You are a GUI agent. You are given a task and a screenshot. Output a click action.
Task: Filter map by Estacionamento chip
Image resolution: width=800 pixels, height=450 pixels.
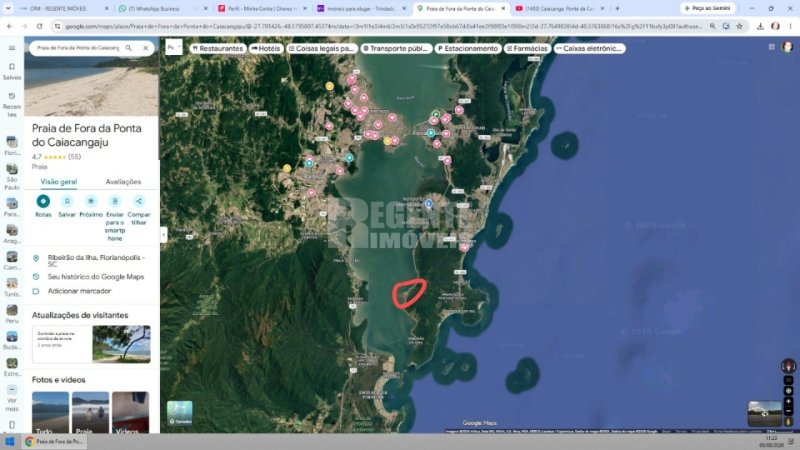coord(468,48)
